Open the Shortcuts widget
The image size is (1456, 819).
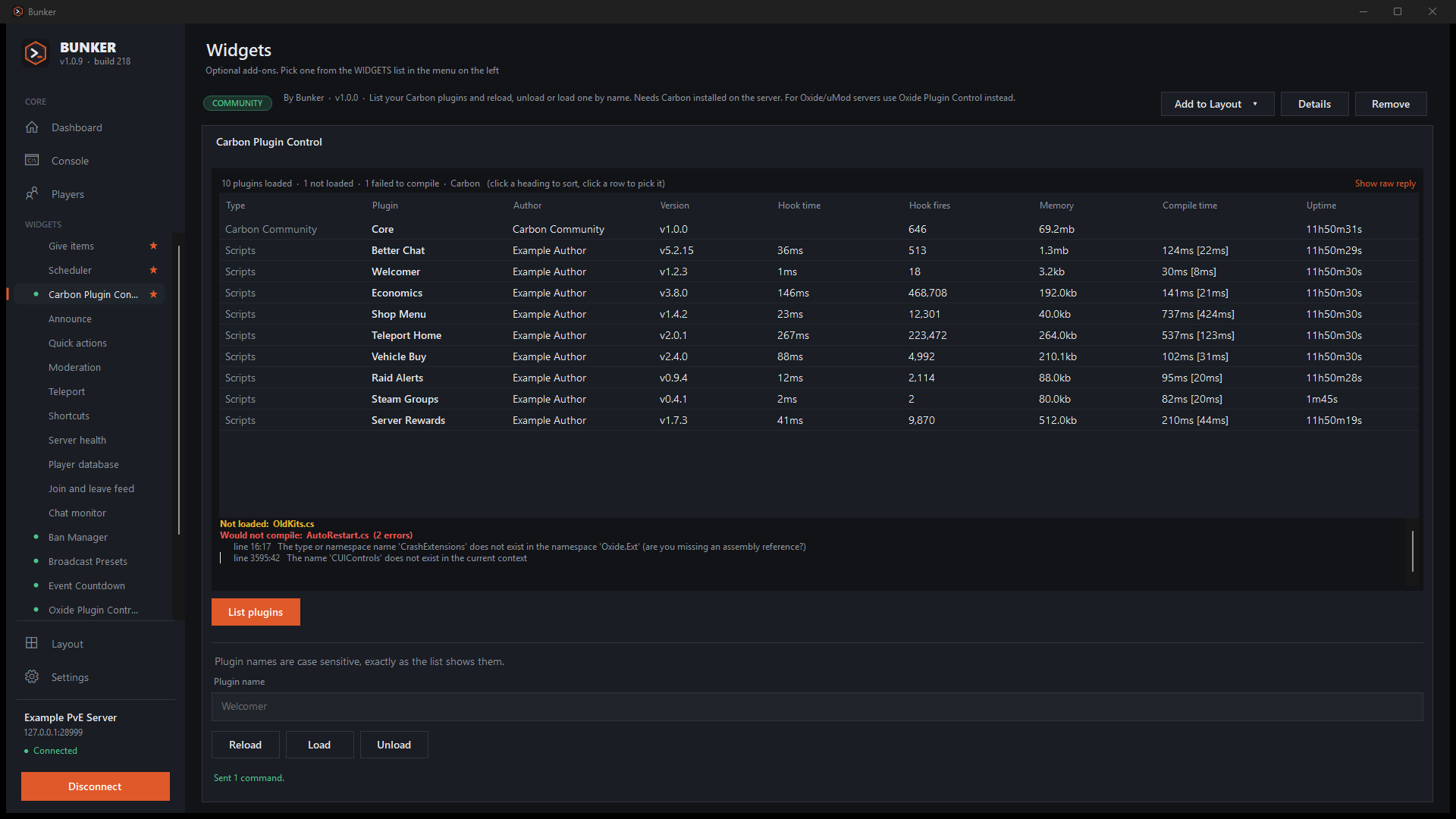pyautogui.click(x=69, y=416)
